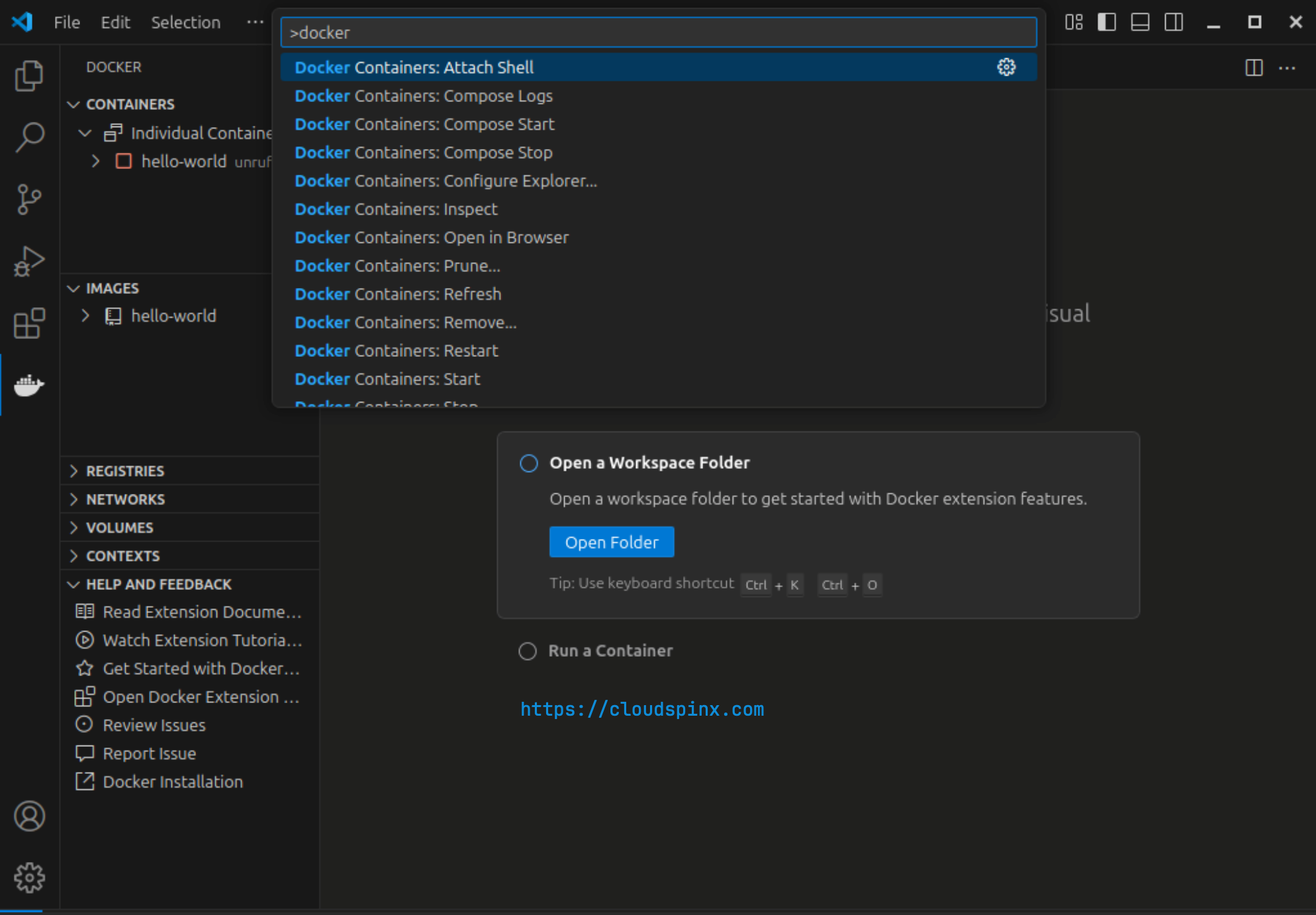Click inside the command palette input field
Screen dimensions: 1316x915
pyautogui.click(x=658, y=32)
